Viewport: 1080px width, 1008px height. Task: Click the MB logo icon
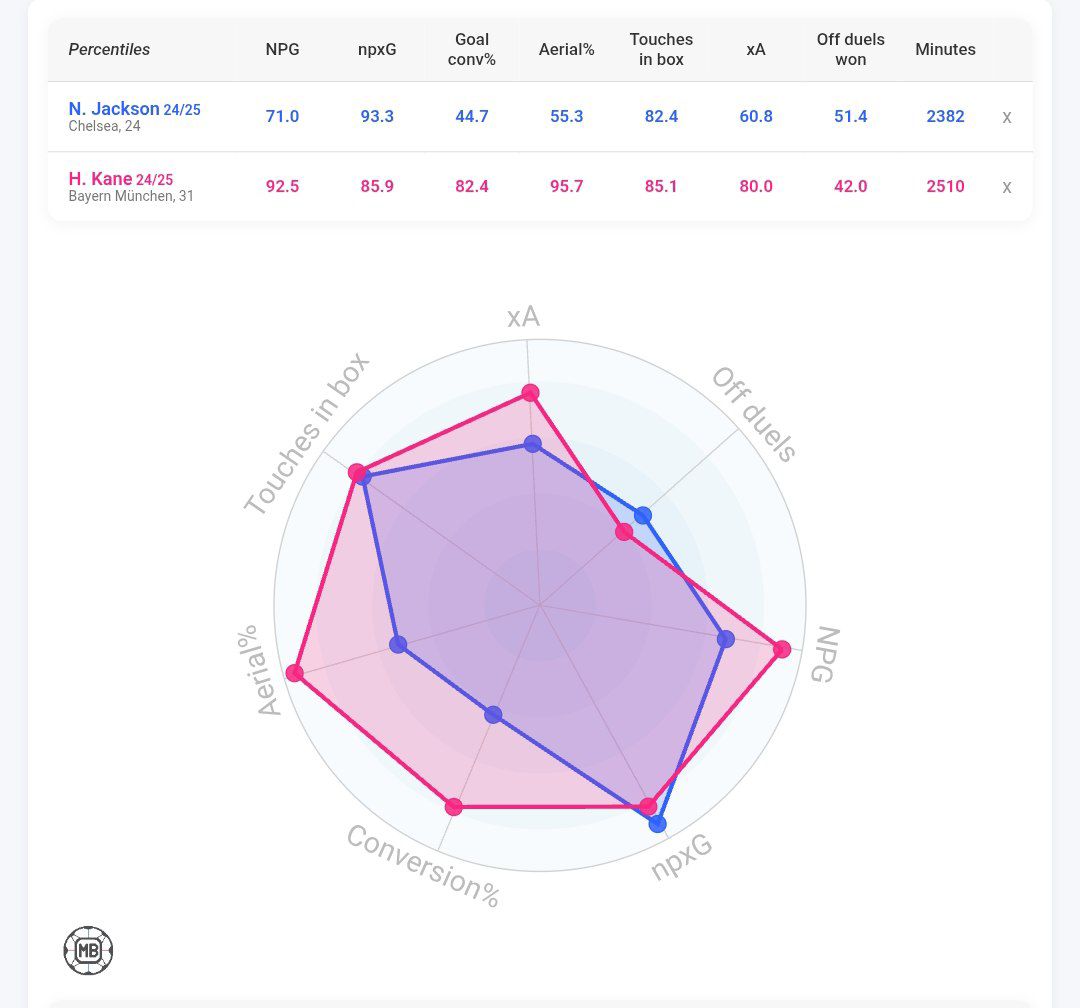pos(88,950)
